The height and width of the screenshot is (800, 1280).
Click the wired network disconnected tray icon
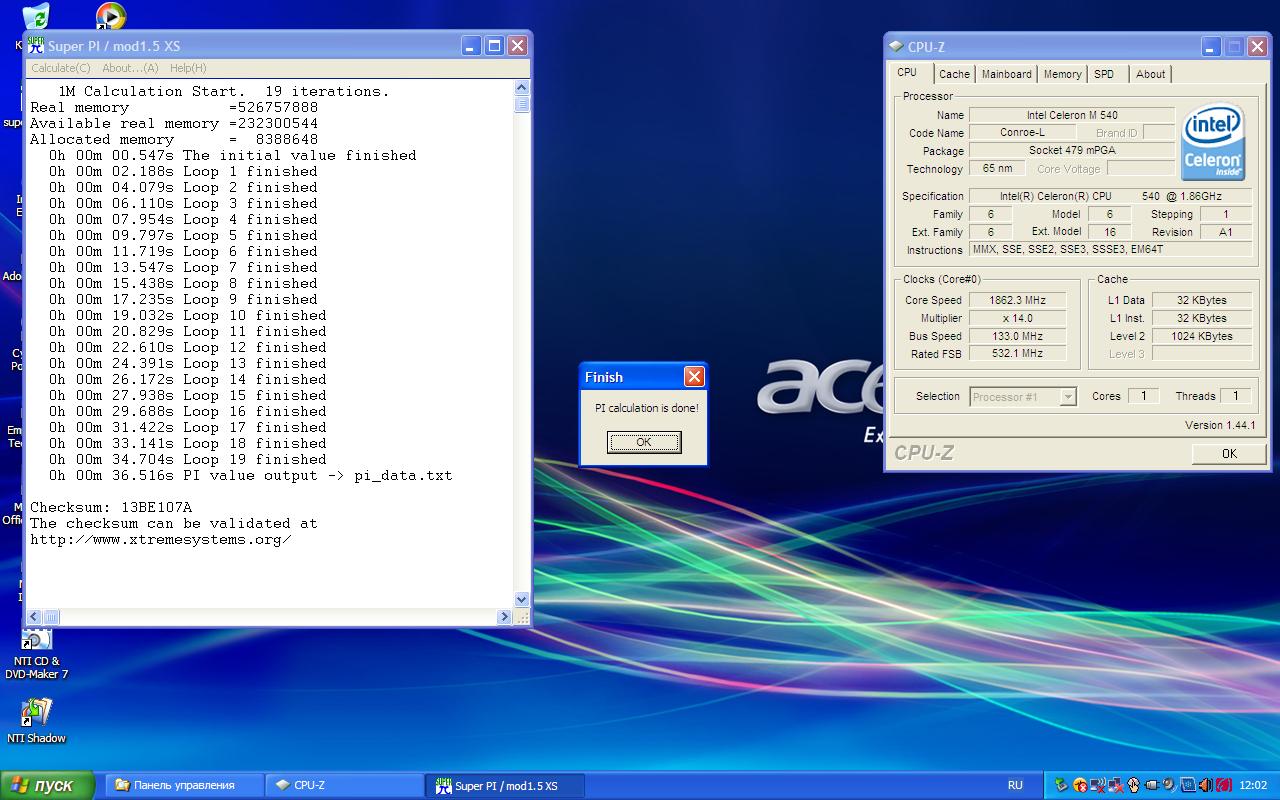tap(1115, 785)
